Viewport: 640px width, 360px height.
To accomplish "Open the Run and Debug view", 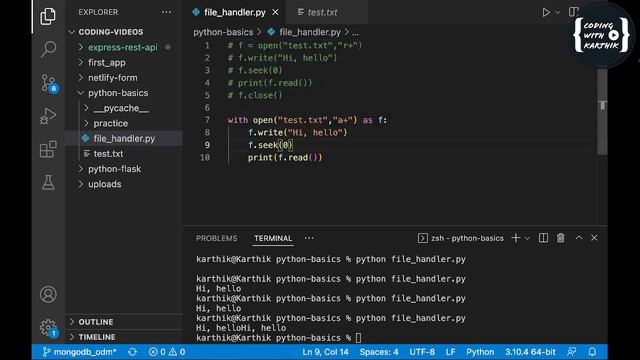I will tap(48, 116).
